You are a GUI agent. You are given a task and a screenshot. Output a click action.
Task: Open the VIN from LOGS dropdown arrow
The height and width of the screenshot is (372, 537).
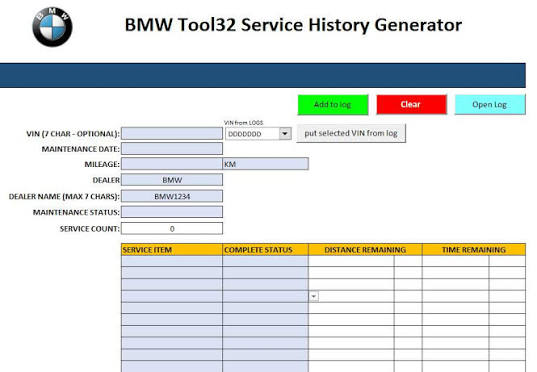coord(285,134)
